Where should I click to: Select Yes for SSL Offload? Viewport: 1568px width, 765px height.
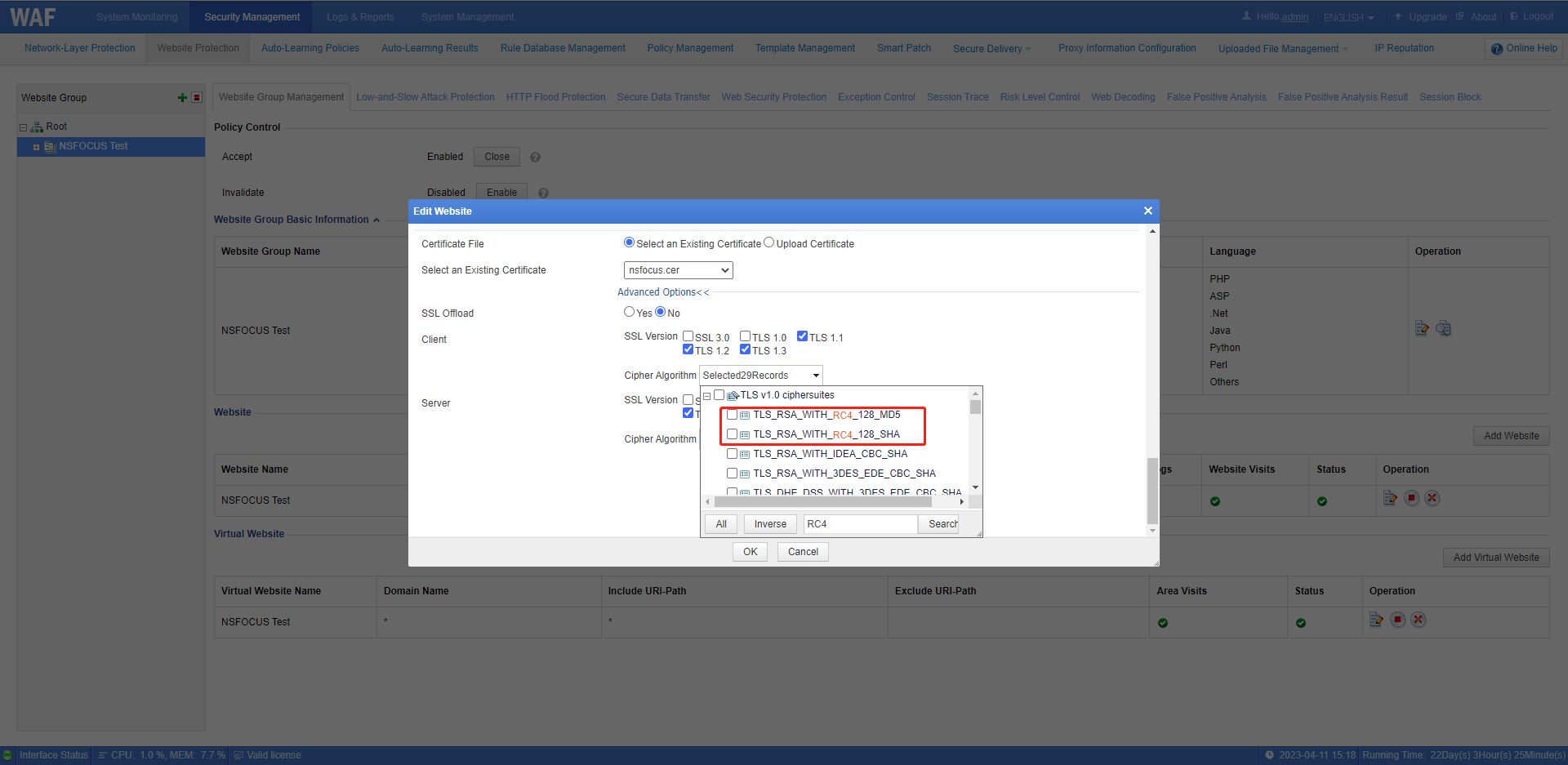629,312
